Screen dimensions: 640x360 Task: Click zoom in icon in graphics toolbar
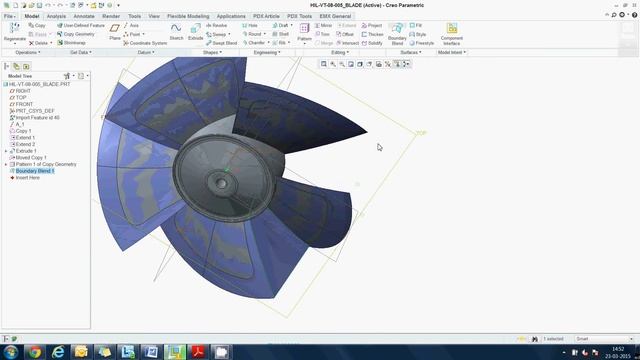pos(333,64)
